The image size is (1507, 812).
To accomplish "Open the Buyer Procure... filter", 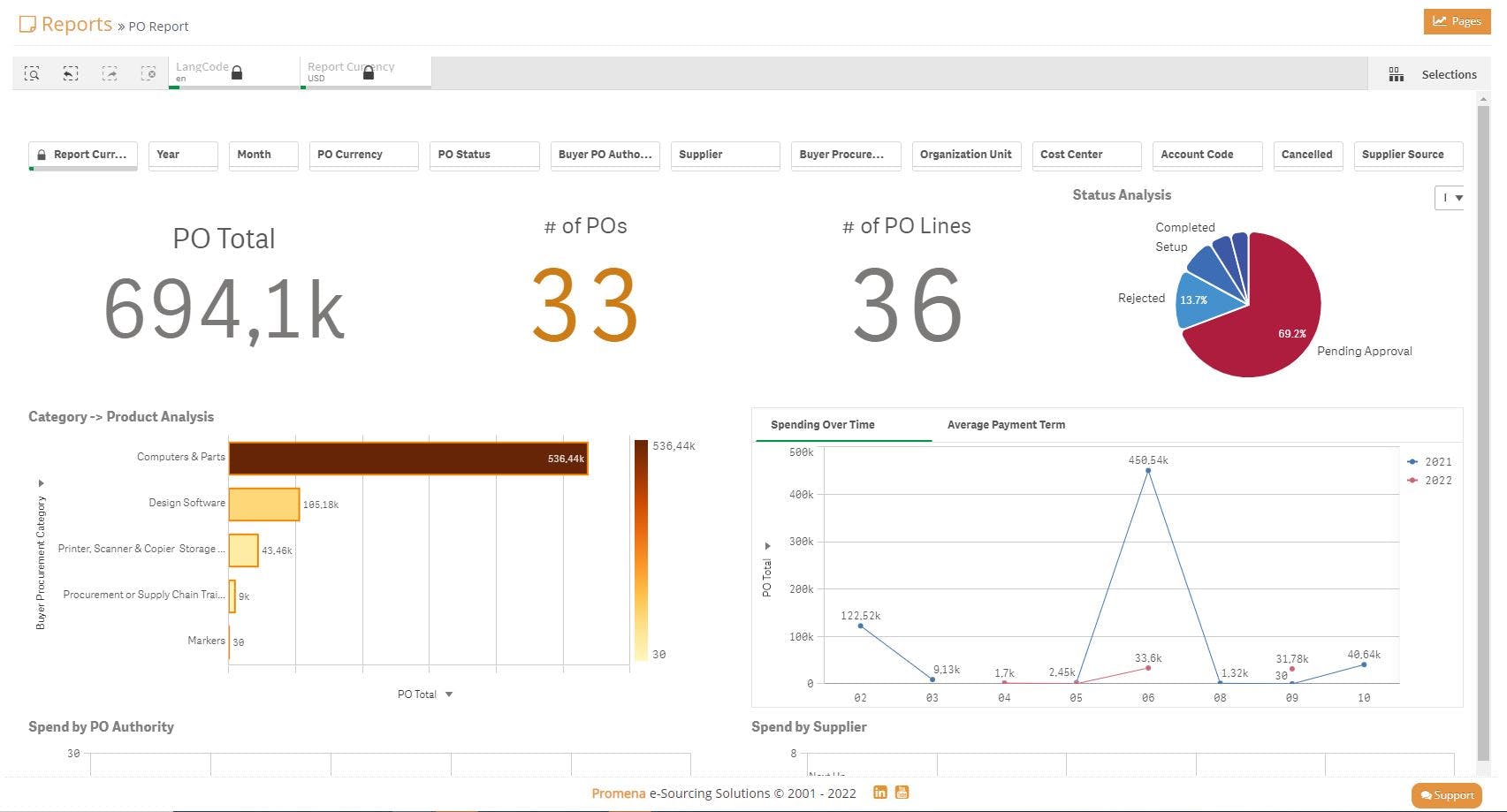I will coord(846,155).
